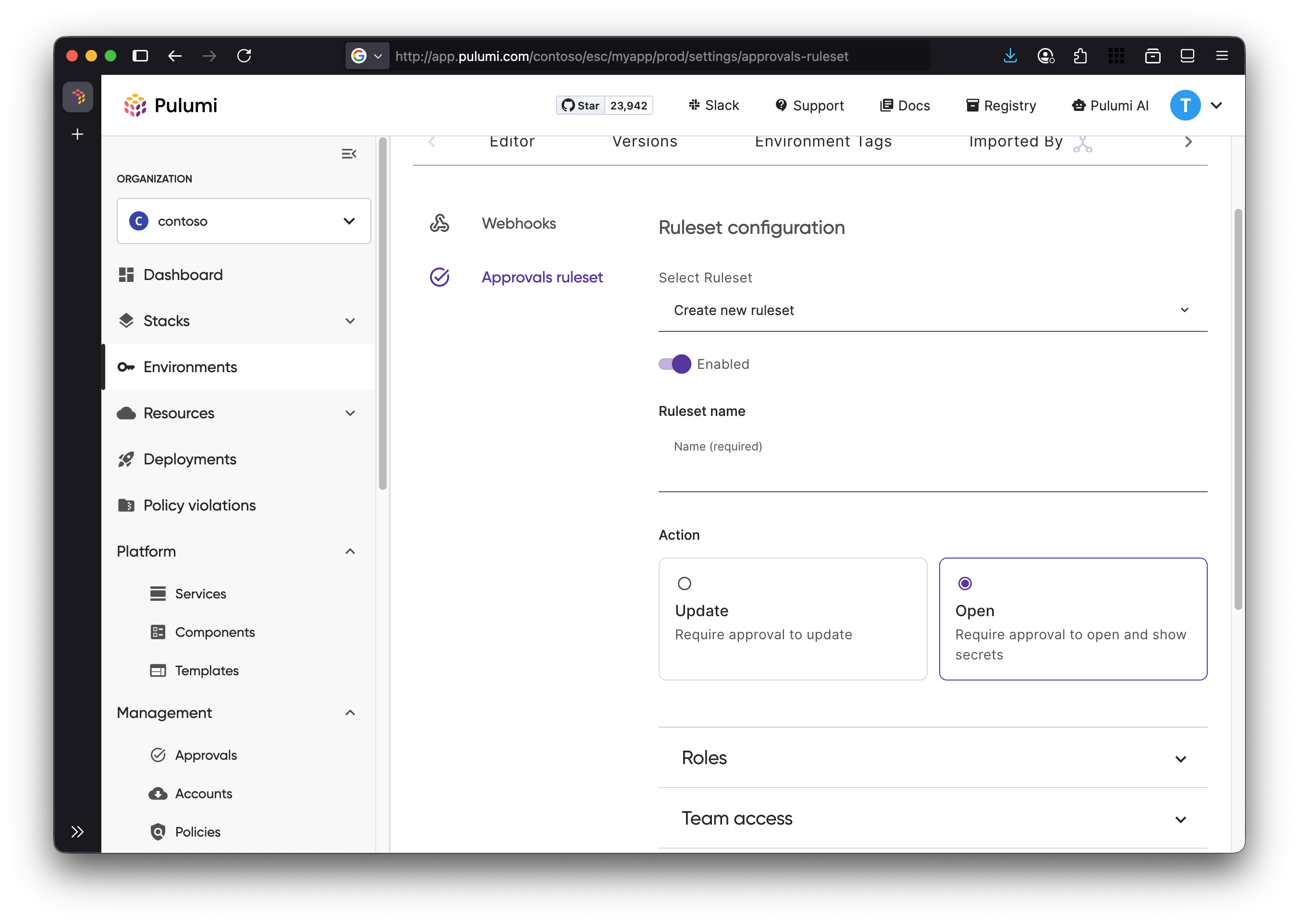The height and width of the screenshot is (924, 1299).
Task: Open the Select Ruleset dropdown
Action: click(x=932, y=310)
